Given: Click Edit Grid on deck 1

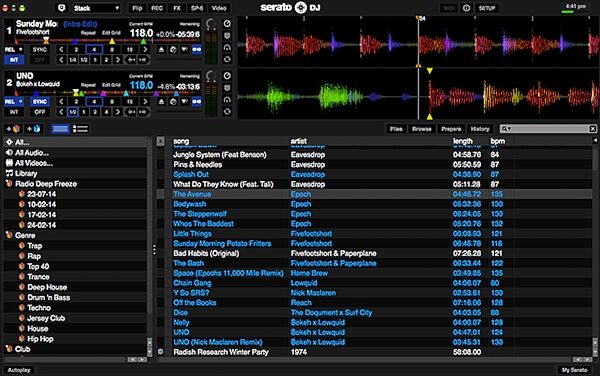Looking at the screenshot, I should (111, 33).
